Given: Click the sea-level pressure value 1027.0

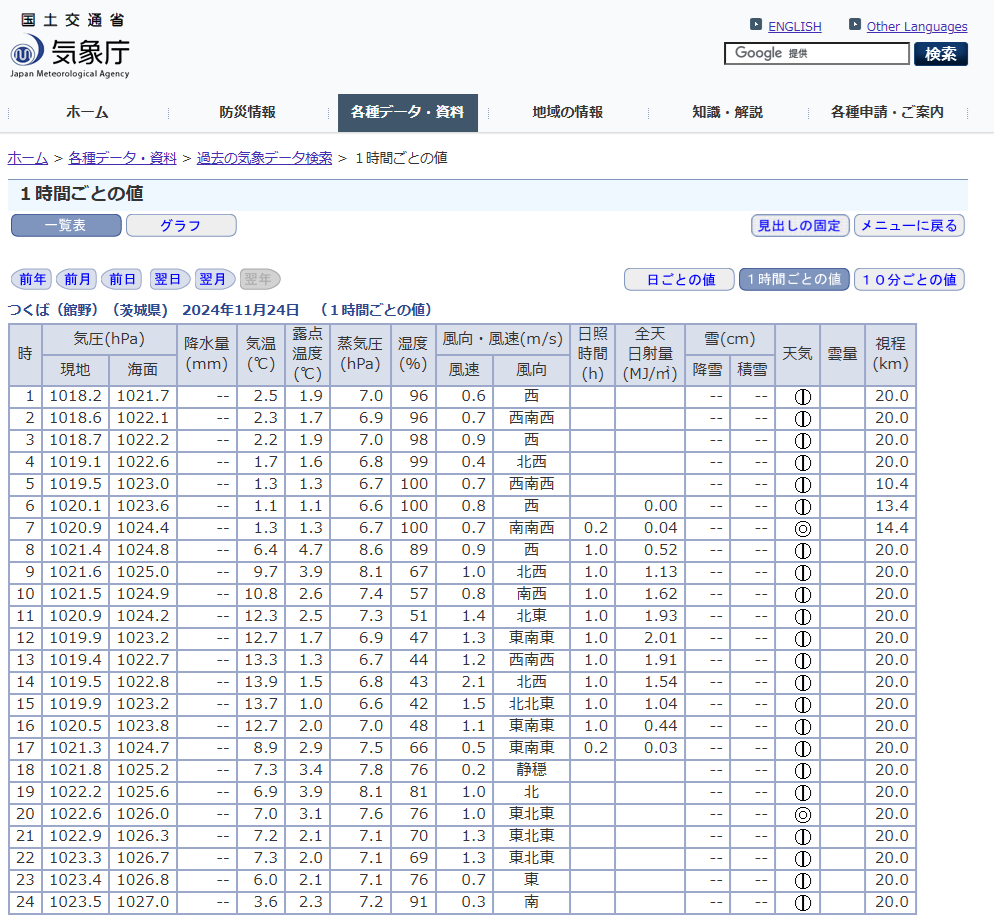Looking at the screenshot, I should click(143, 902).
